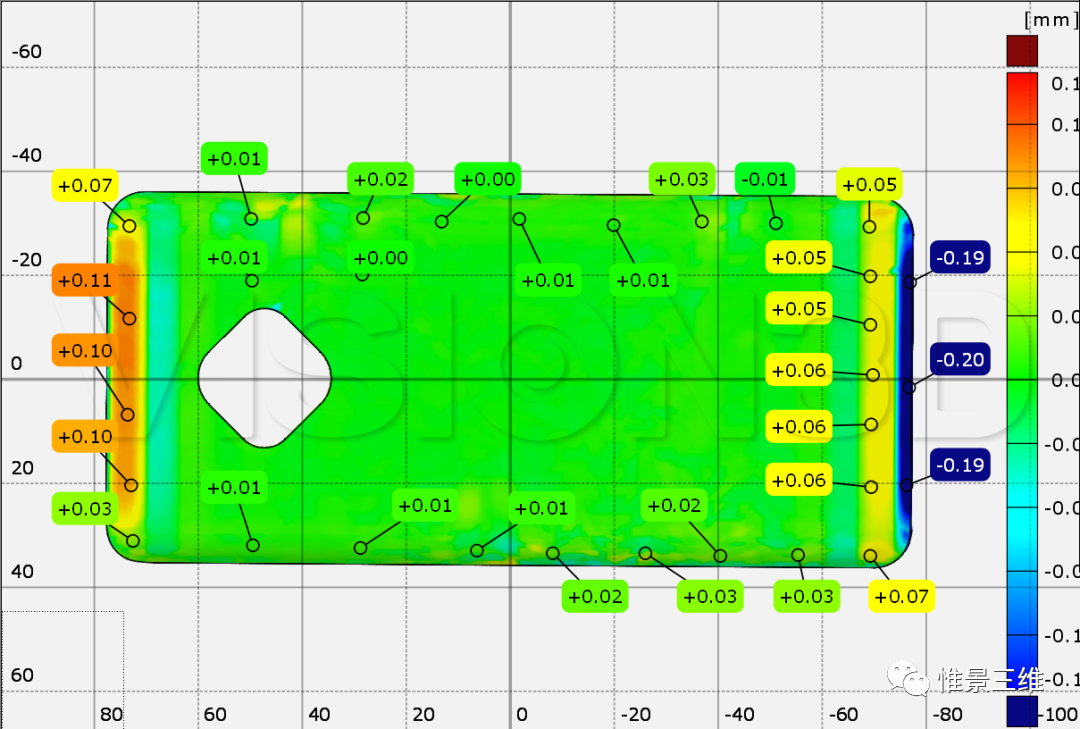Click the red segment of the color scale bar

pos(1022,98)
